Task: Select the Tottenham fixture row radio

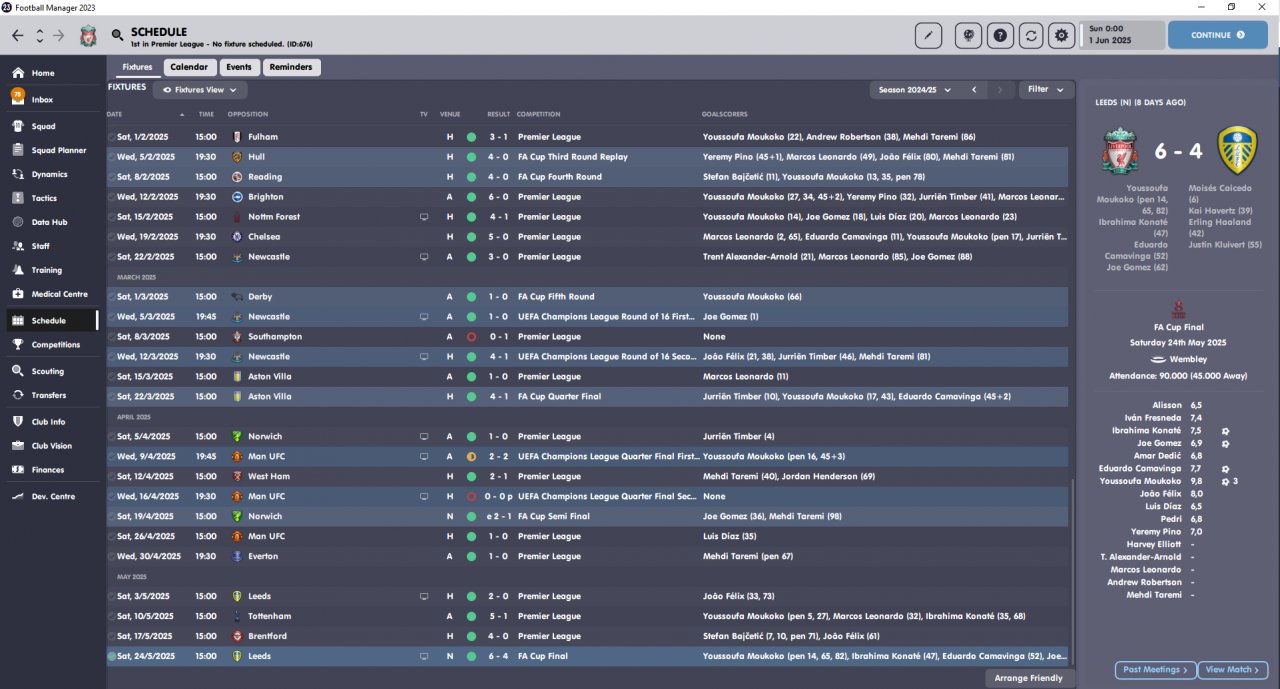Action: pyautogui.click(x=112, y=617)
